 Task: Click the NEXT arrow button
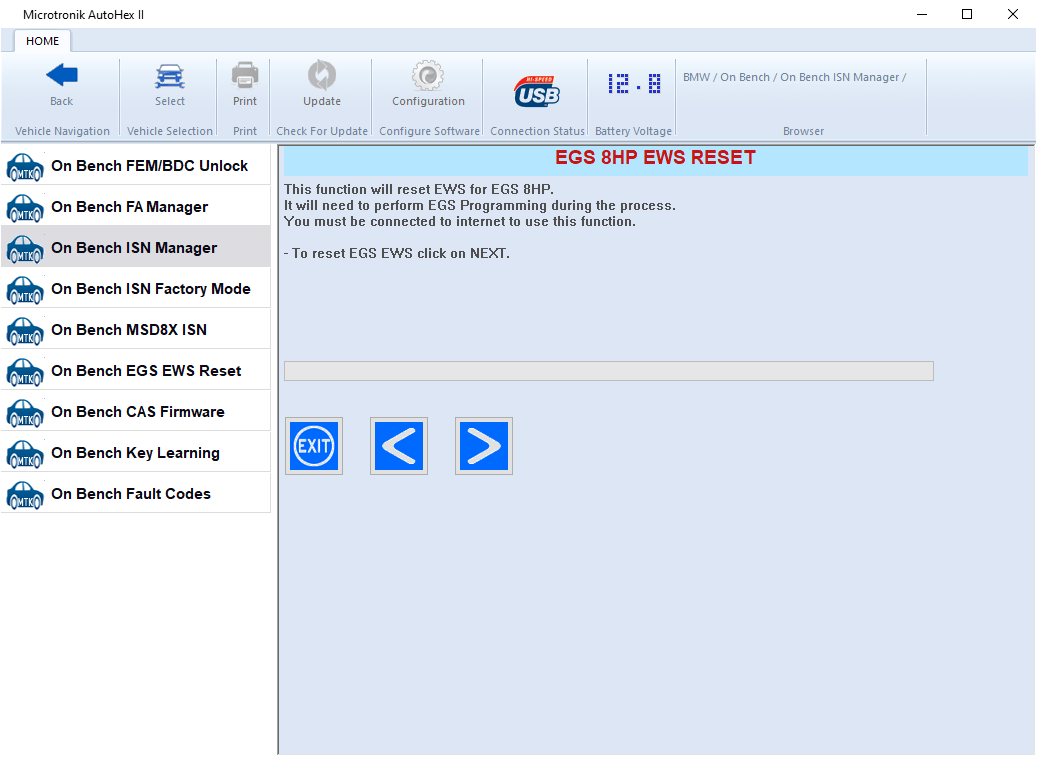coord(484,446)
